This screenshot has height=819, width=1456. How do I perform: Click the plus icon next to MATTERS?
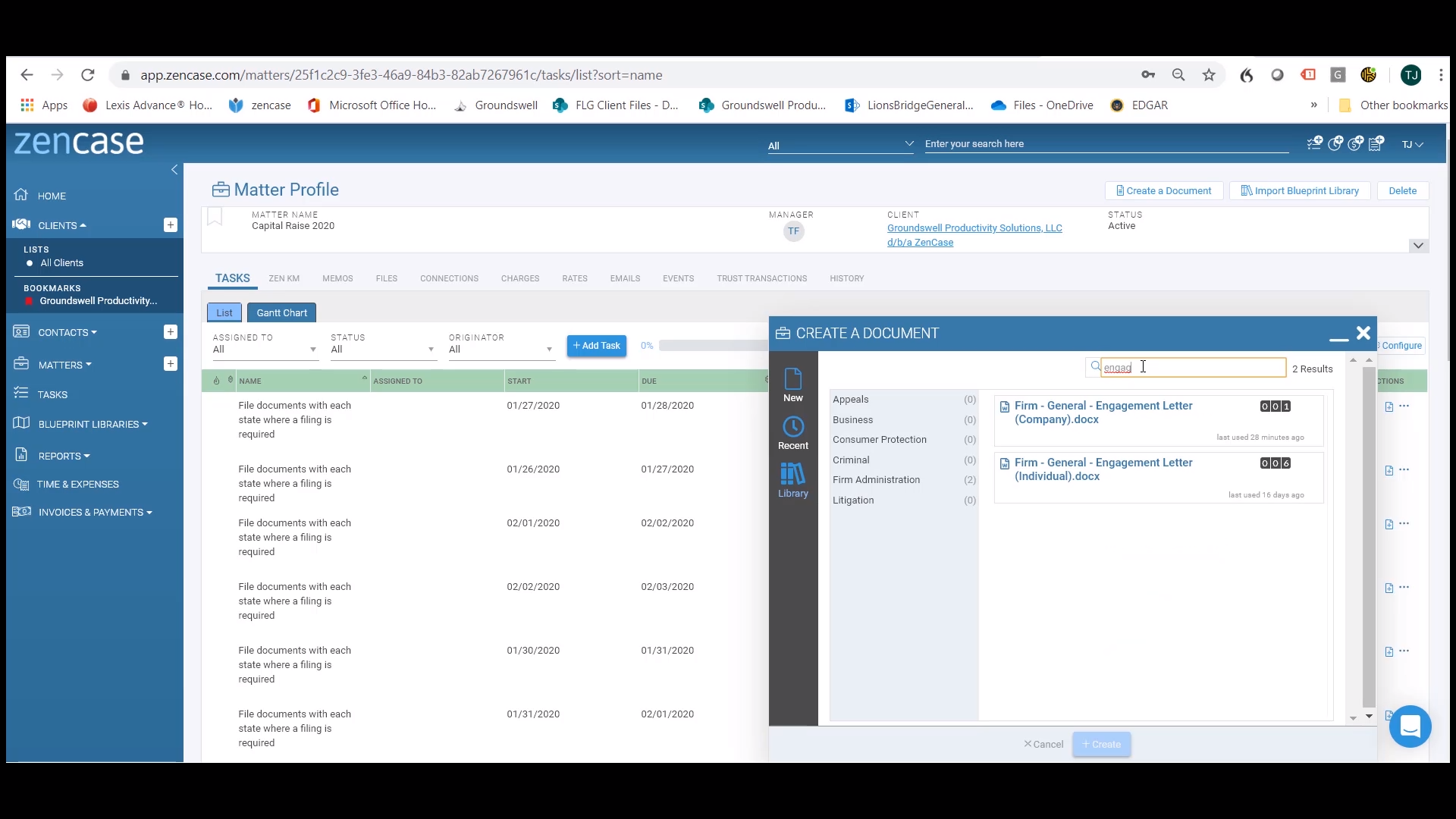click(x=171, y=363)
